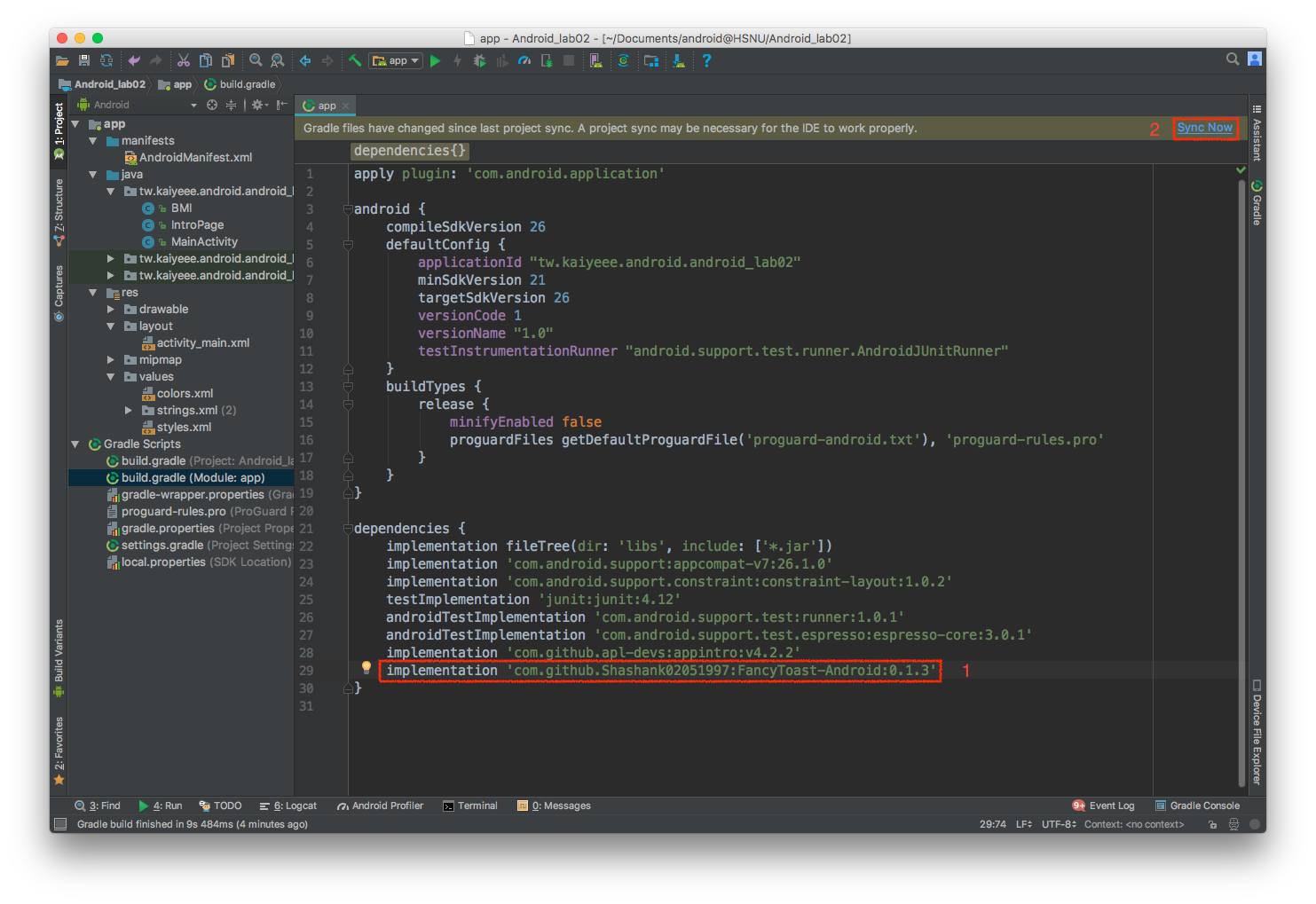This screenshot has height=904, width=1316.
Task: Click the Copy toolbar icon
Action: (x=206, y=60)
